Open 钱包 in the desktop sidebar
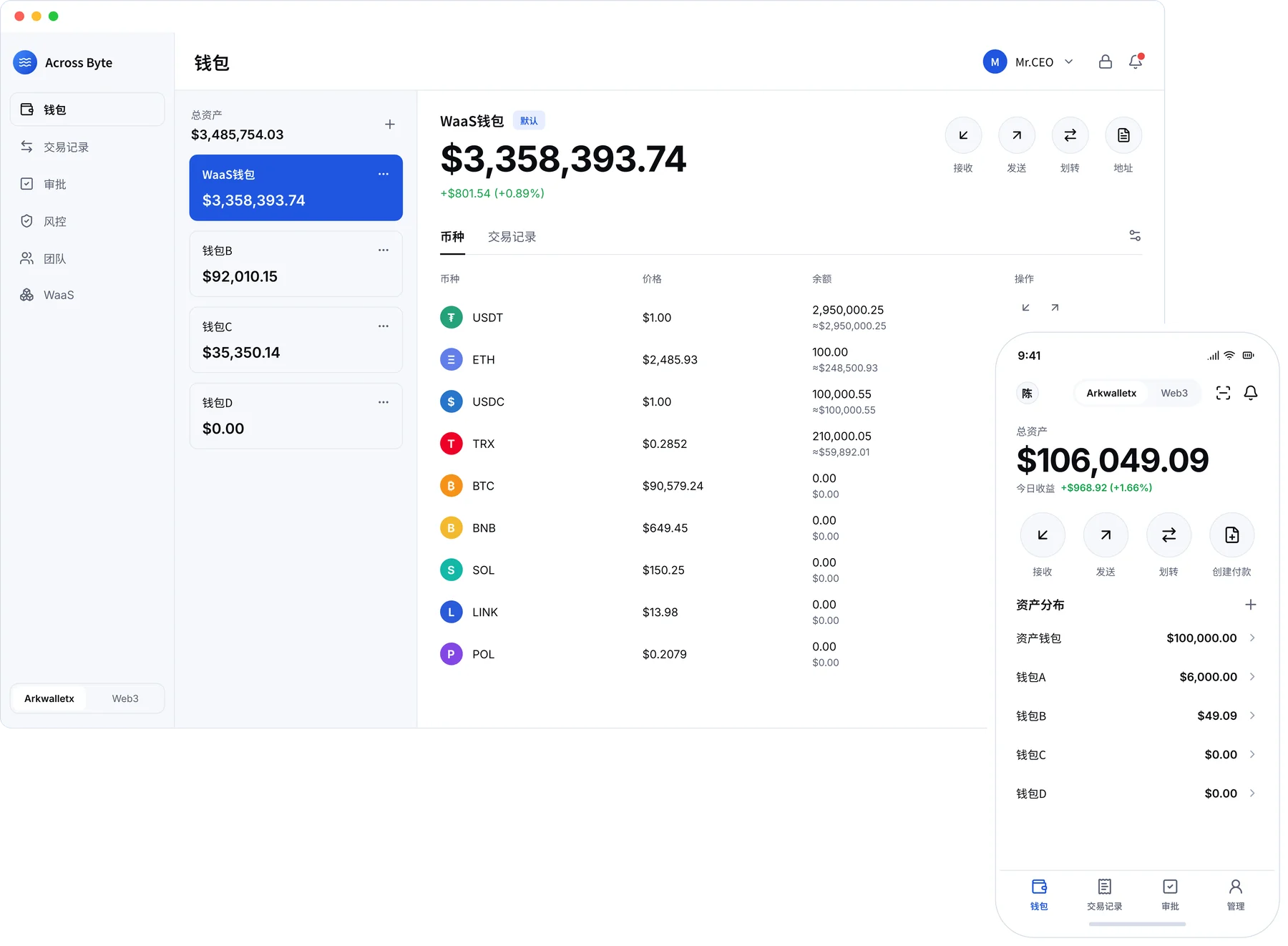Viewport: 1288px width, 946px height. pos(87,109)
